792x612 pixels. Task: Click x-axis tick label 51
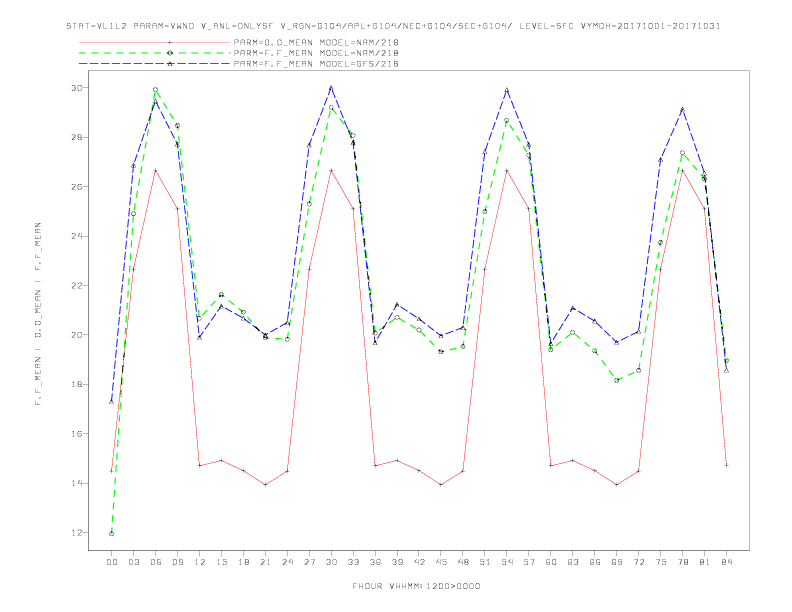point(485,562)
